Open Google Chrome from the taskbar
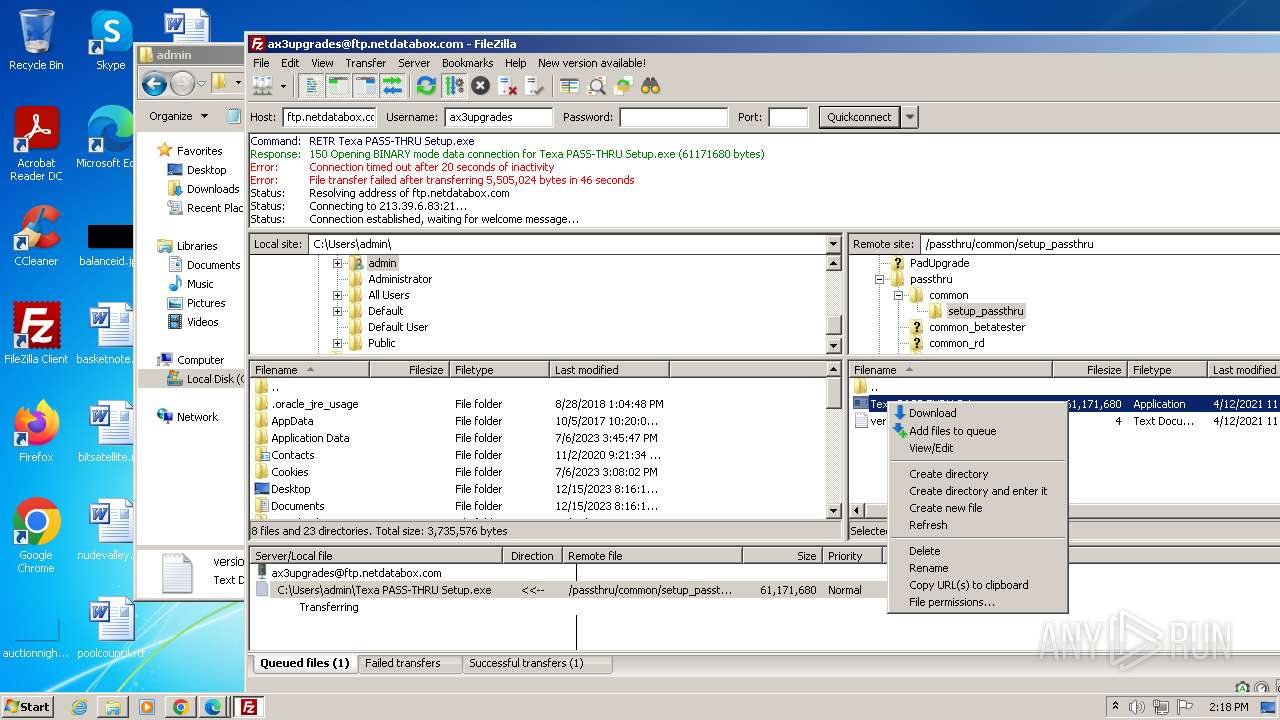 [x=180, y=707]
